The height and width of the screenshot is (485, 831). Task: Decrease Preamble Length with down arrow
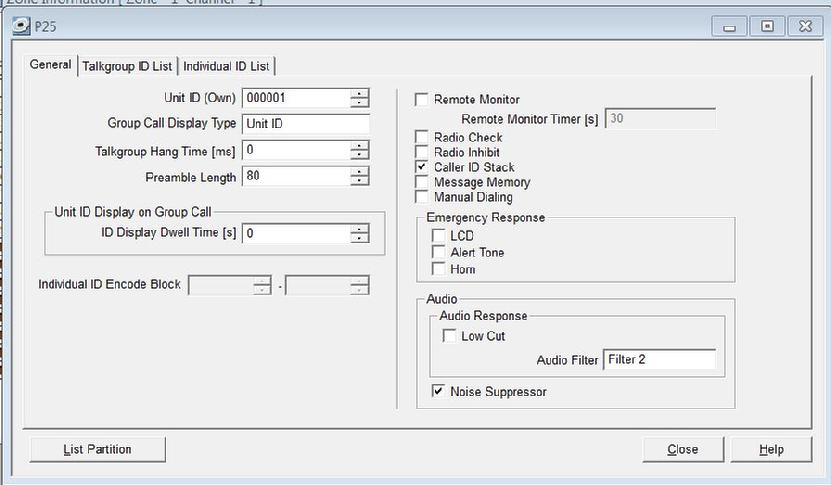[x=359, y=181]
